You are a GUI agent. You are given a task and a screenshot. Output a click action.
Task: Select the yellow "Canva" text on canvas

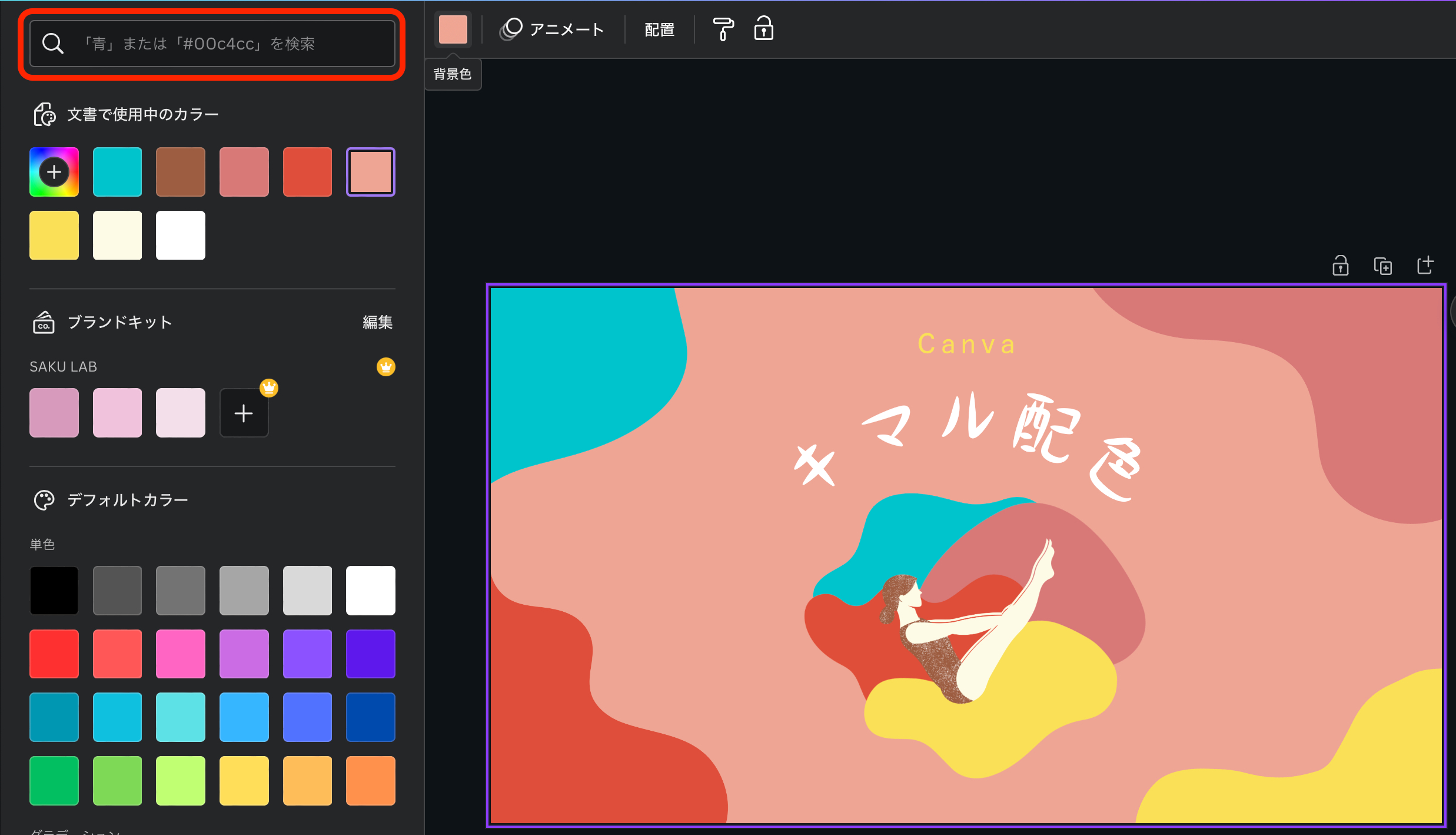click(966, 344)
